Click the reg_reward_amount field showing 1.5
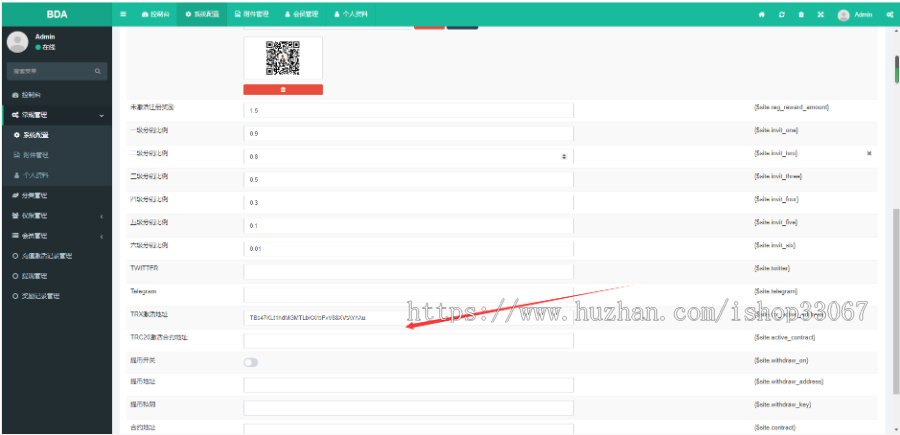 click(x=408, y=110)
